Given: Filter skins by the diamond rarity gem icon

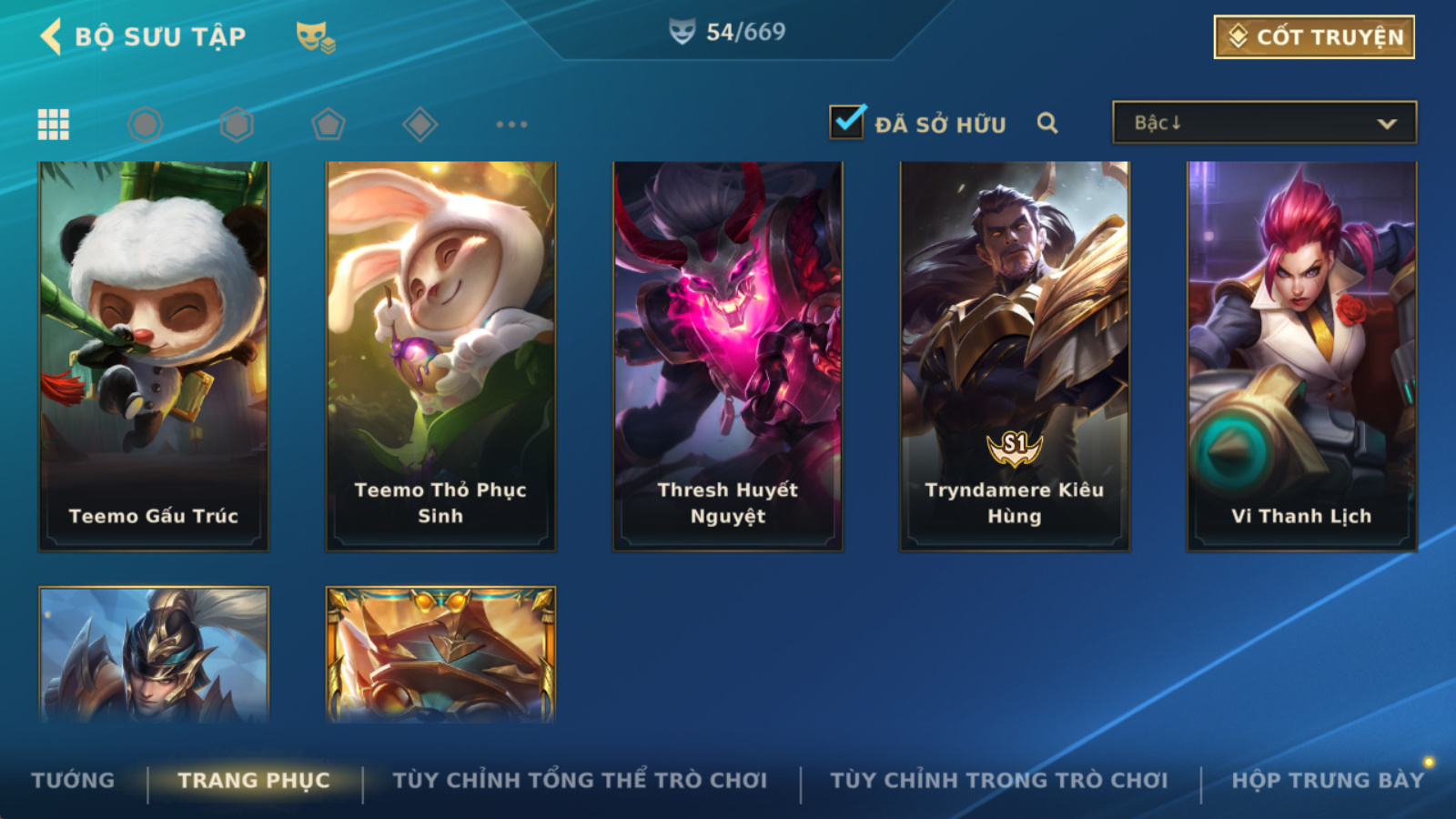Looking at the screenshot, I should (x=420, y=124).
